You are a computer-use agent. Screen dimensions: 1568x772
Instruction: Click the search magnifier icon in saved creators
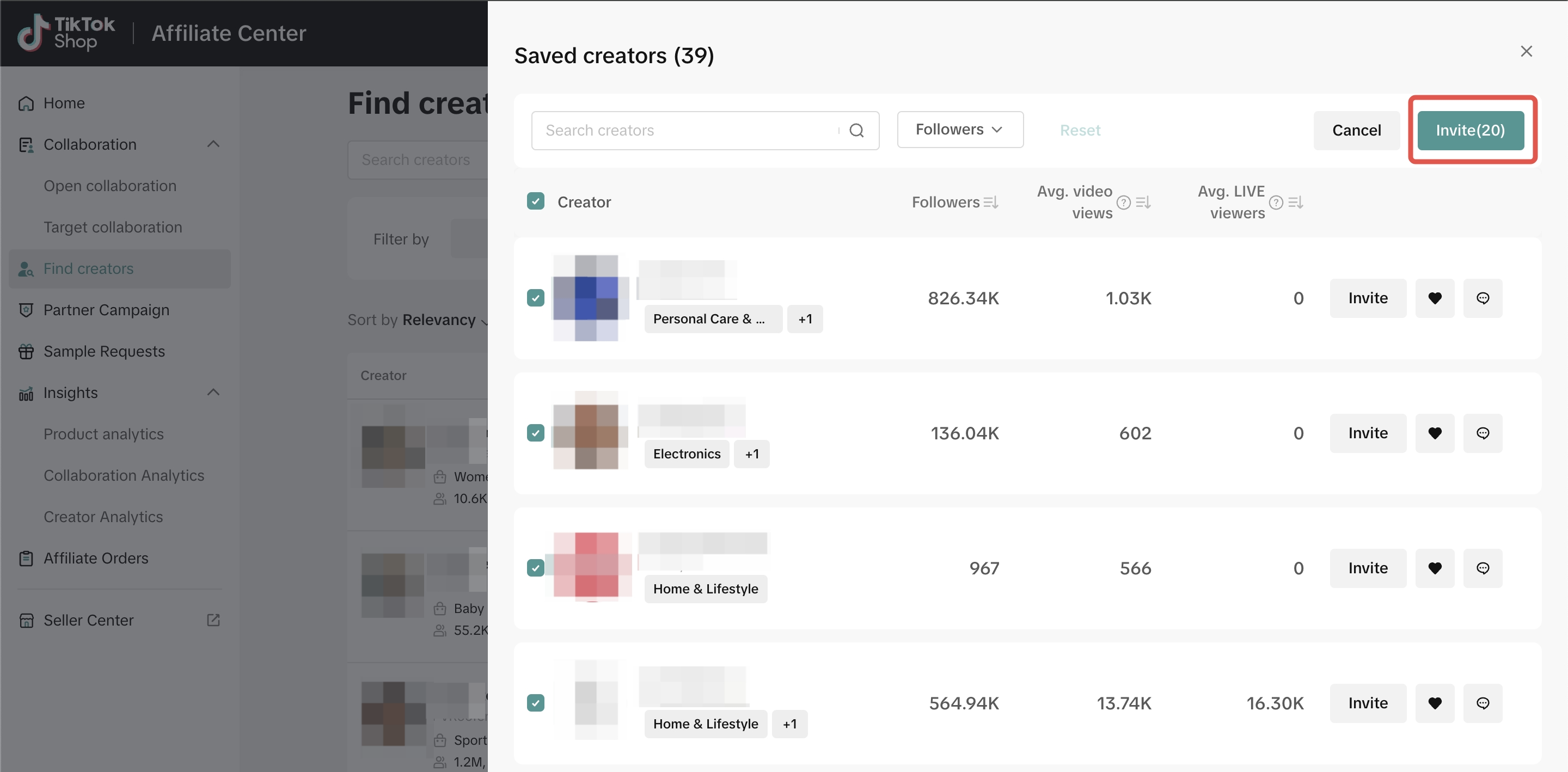(x=856, y=130)
